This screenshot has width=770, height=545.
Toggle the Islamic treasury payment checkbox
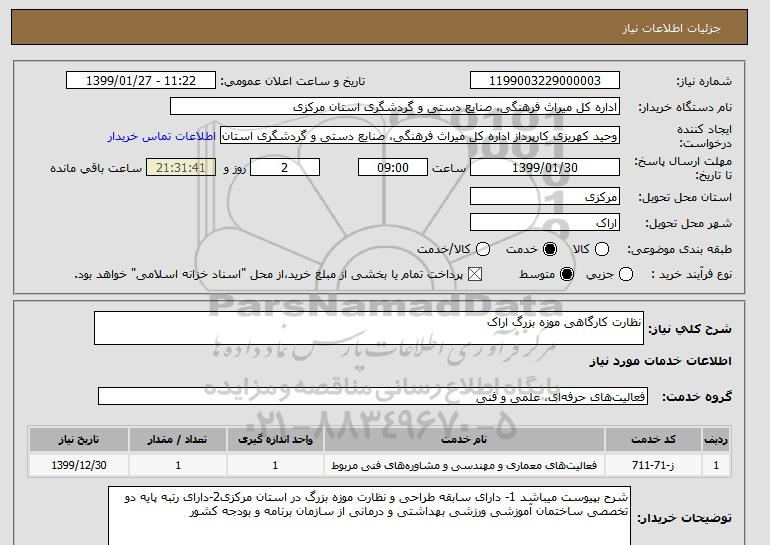coord(474,274)
